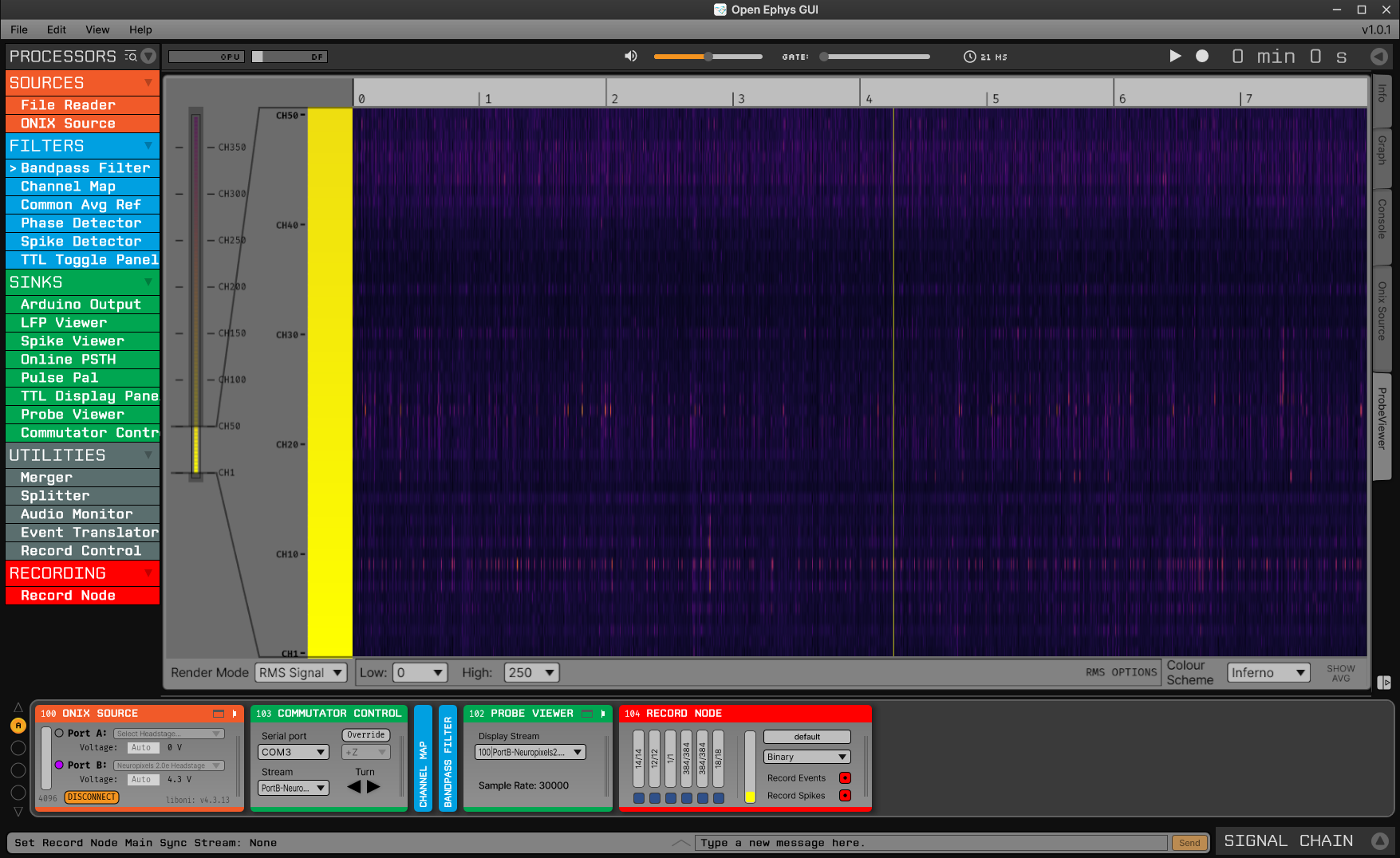
Task: Toggle SHOW AVG in the probe viewer
Action: coord(1340,672)
